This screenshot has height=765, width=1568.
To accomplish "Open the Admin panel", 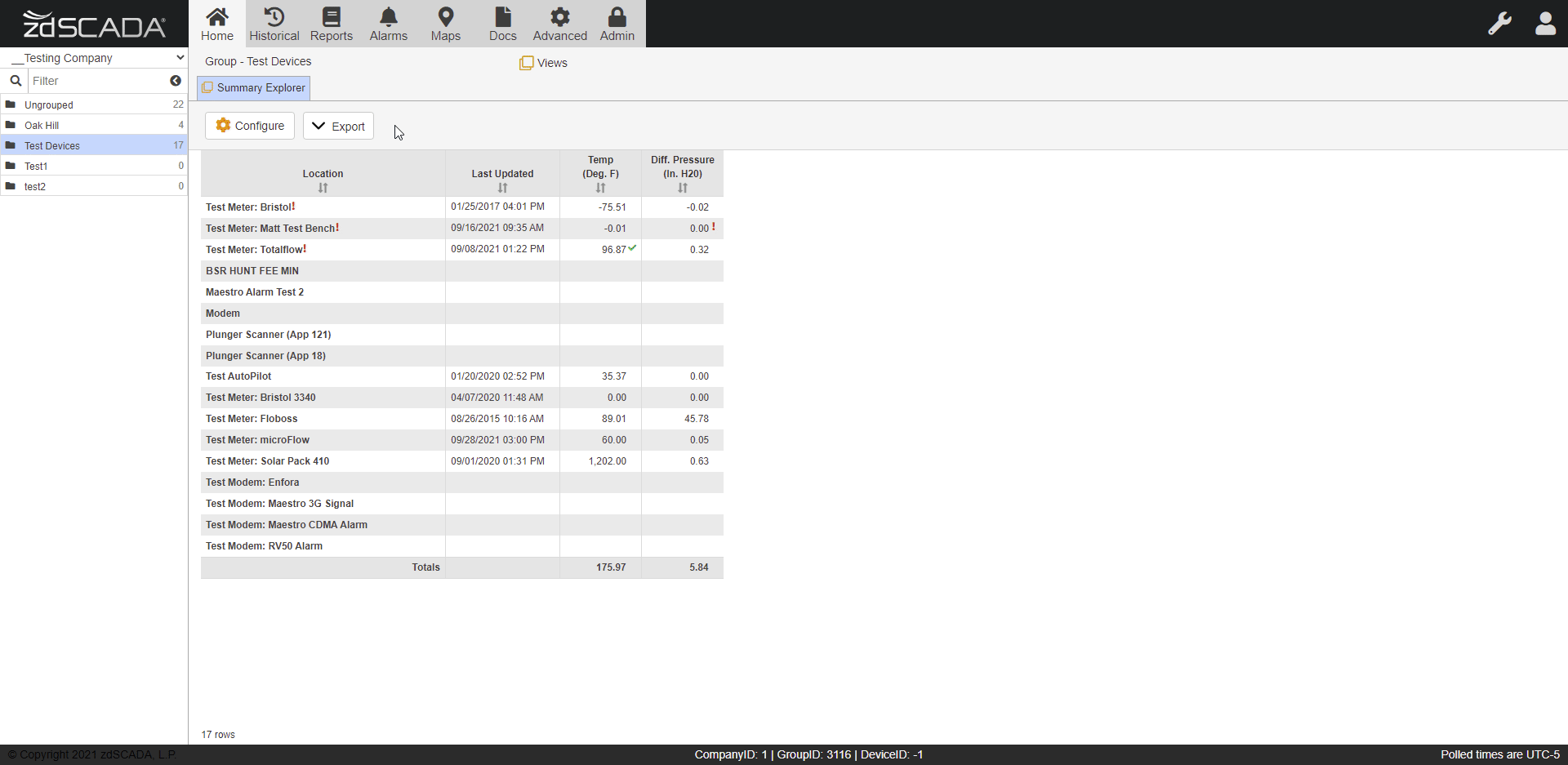I will (x=617, y=23).
